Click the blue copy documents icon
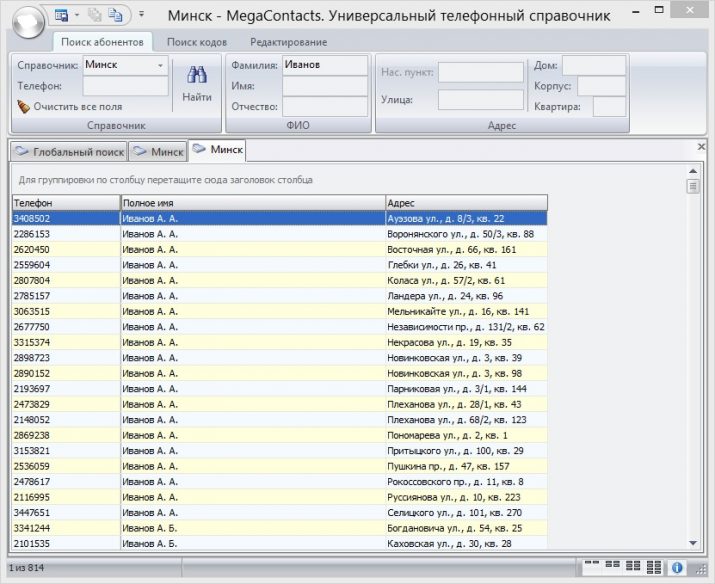The width and height of the screenshot is (715, 584). point(115,15)
